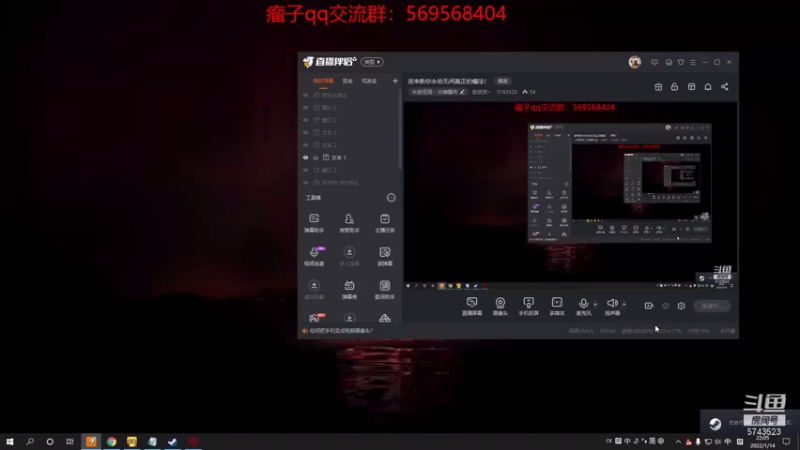Open the 歌词助手 tool
The image size is (800, 450).
click(385, 289)
